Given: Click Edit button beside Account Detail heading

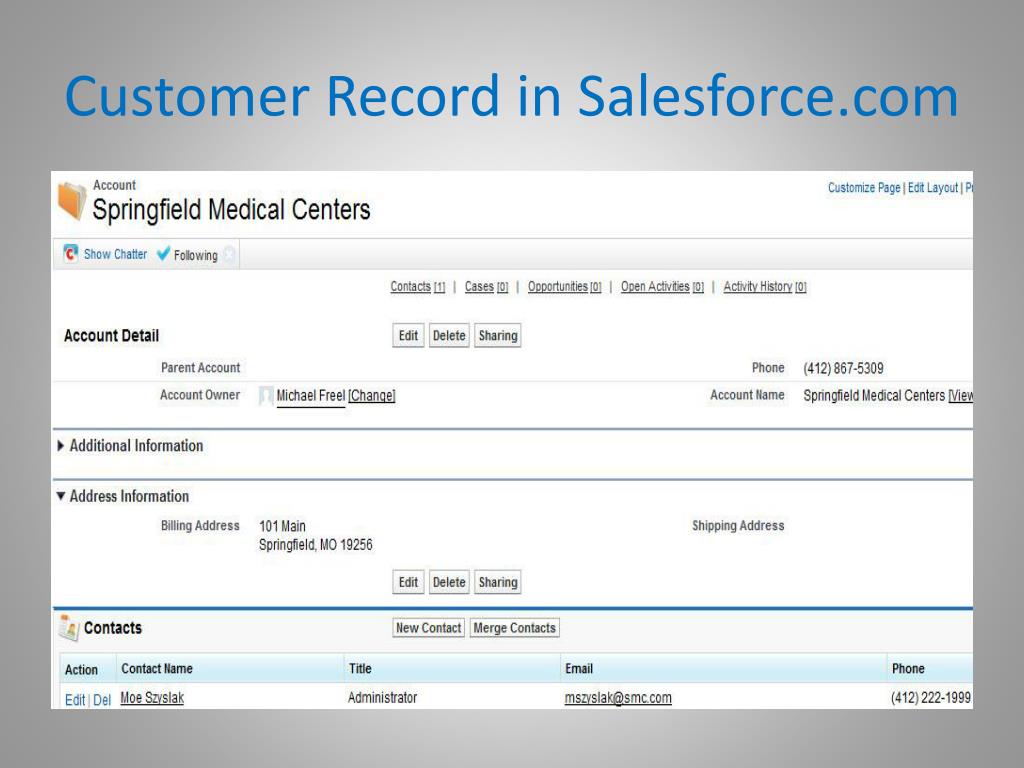Looking at the screenshot, I should (x=408, y=336).
